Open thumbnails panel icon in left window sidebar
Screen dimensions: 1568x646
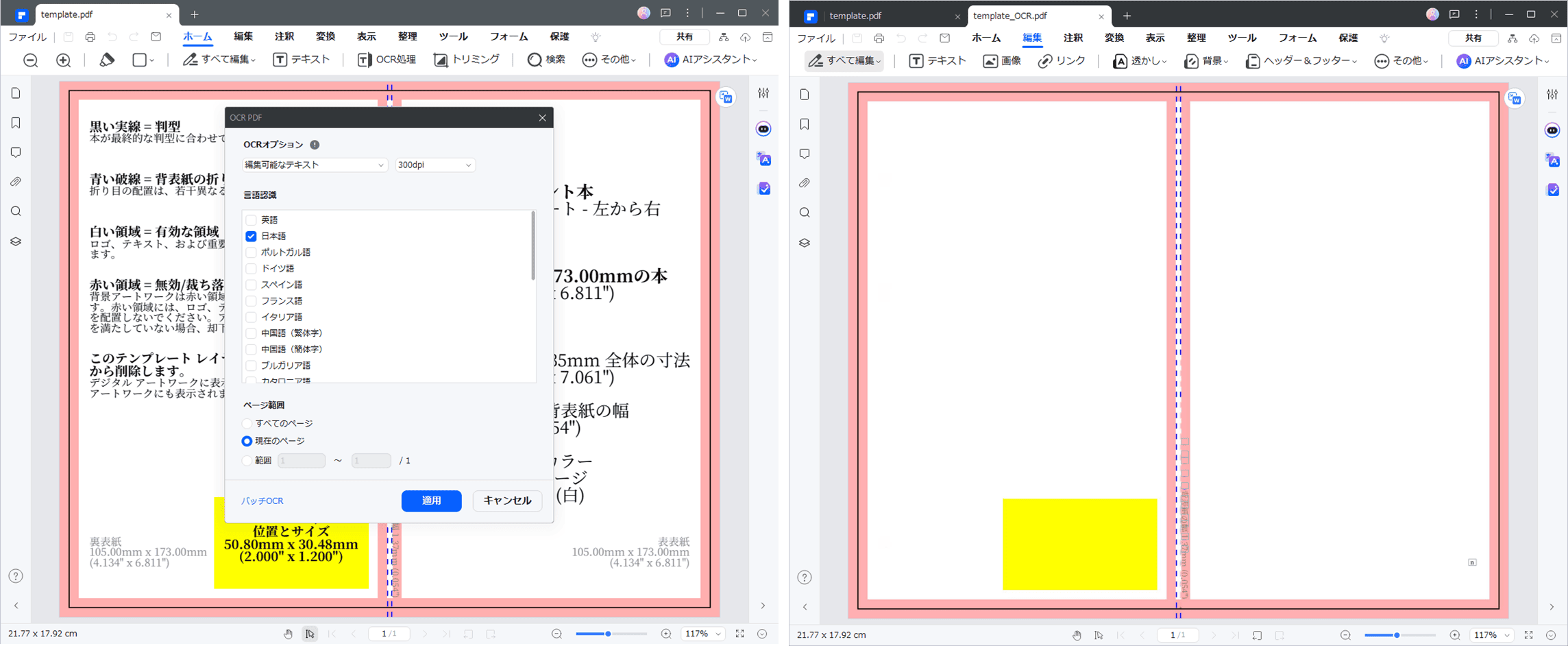pyautogui.click(x=16, y=93)
